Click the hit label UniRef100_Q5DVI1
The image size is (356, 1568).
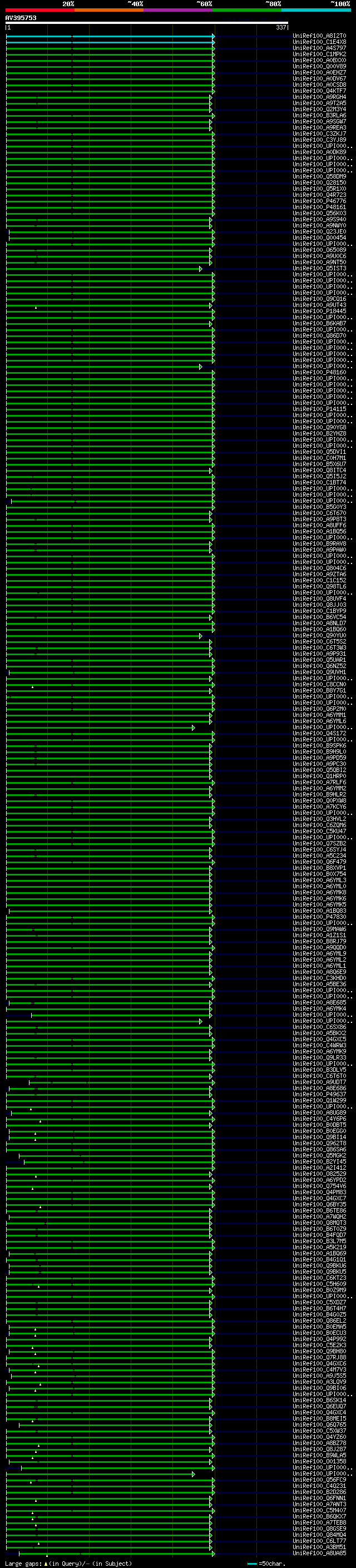tap(319, 452)
